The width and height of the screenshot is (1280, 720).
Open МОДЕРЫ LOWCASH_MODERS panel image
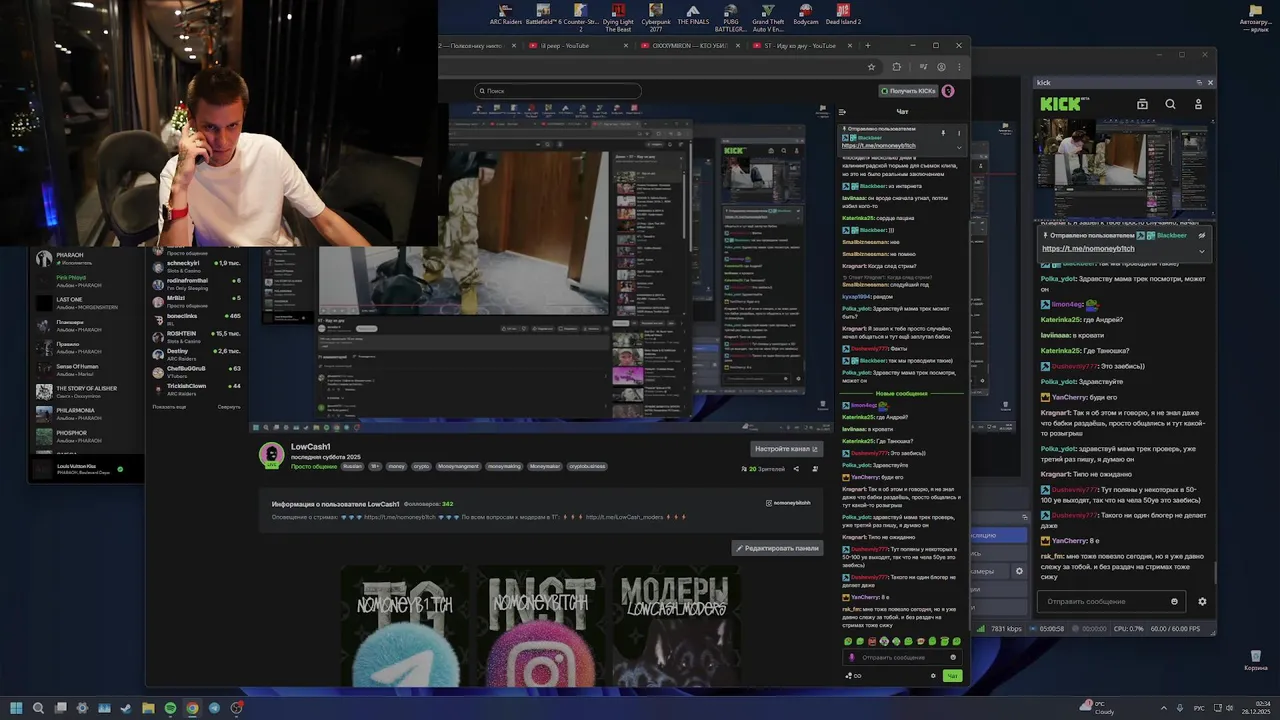click(677, 626)
